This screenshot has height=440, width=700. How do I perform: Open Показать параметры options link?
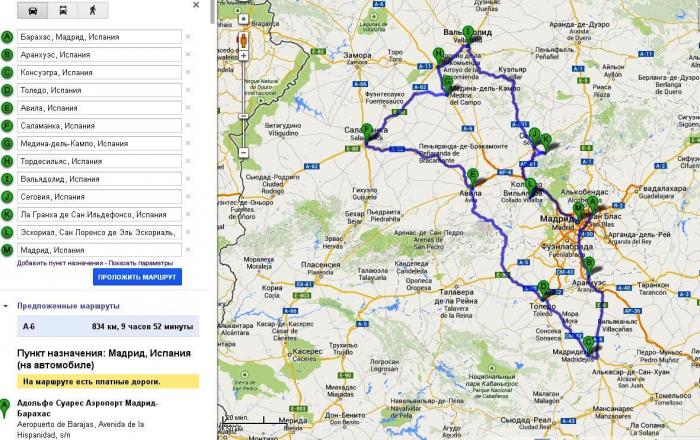(141, 263)
